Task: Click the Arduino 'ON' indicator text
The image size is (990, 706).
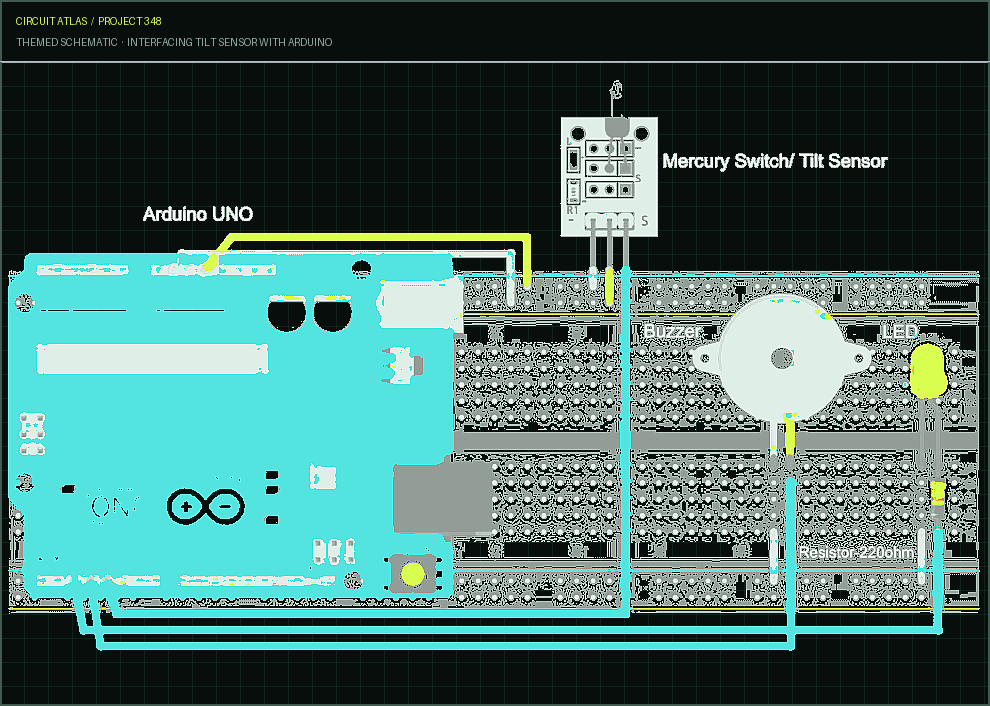Action: (114, 506)
